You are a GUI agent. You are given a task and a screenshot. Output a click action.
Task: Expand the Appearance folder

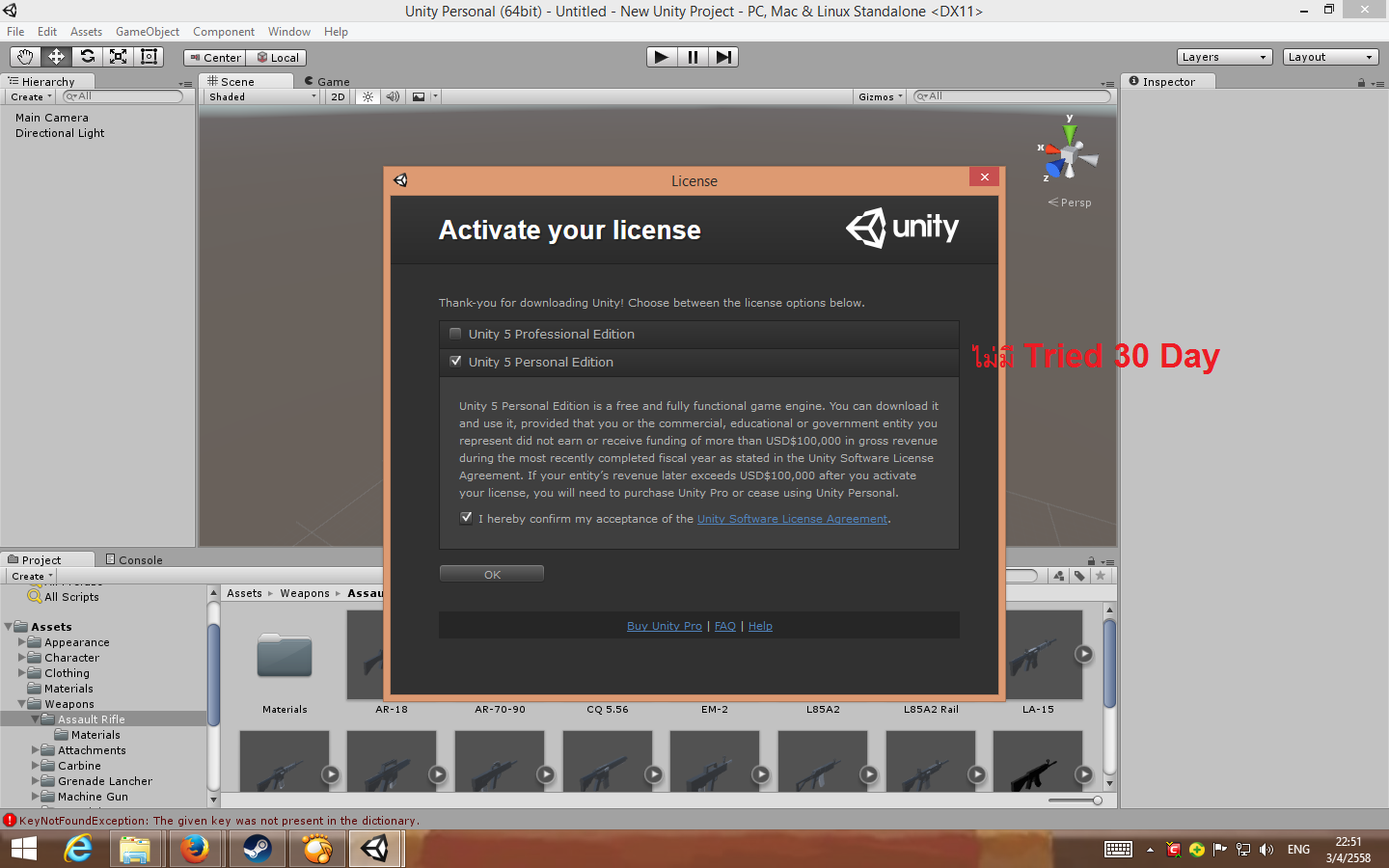pos(22,641)
